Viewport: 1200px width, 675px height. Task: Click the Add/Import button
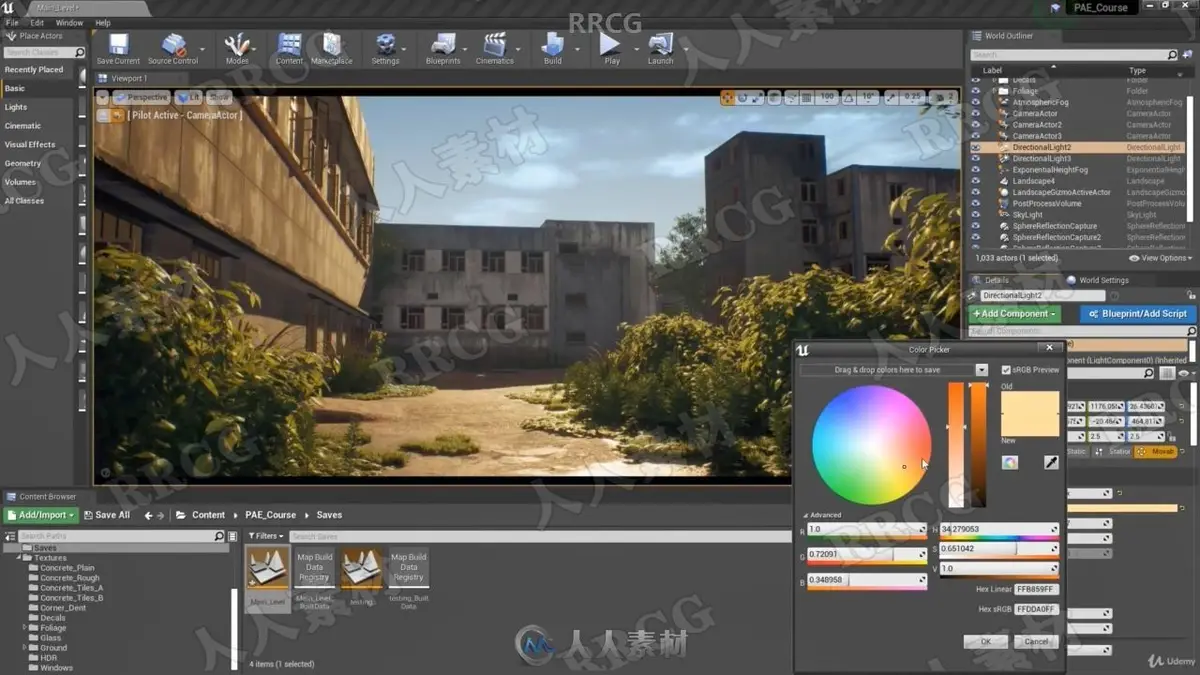40,515
